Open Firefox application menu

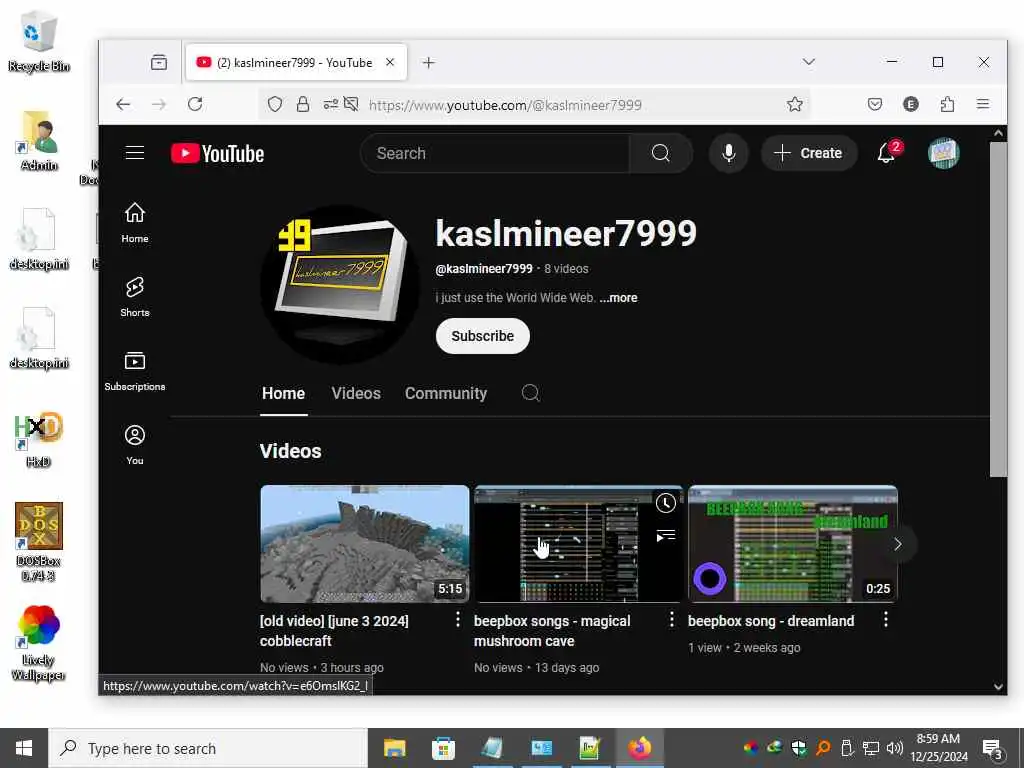[982, 104]
